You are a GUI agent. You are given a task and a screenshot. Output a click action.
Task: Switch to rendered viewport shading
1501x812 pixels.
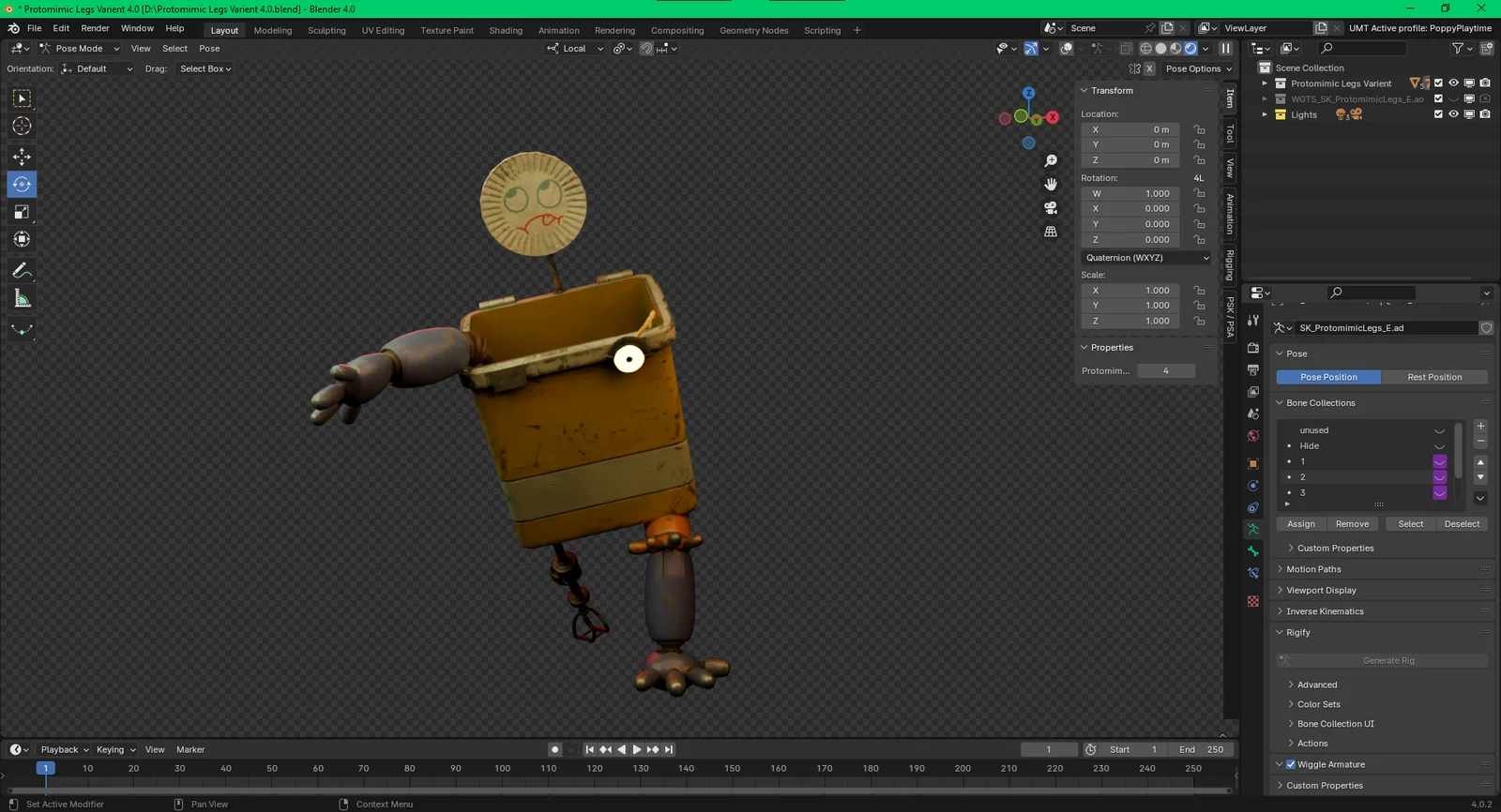click(x=1190, y=49)
